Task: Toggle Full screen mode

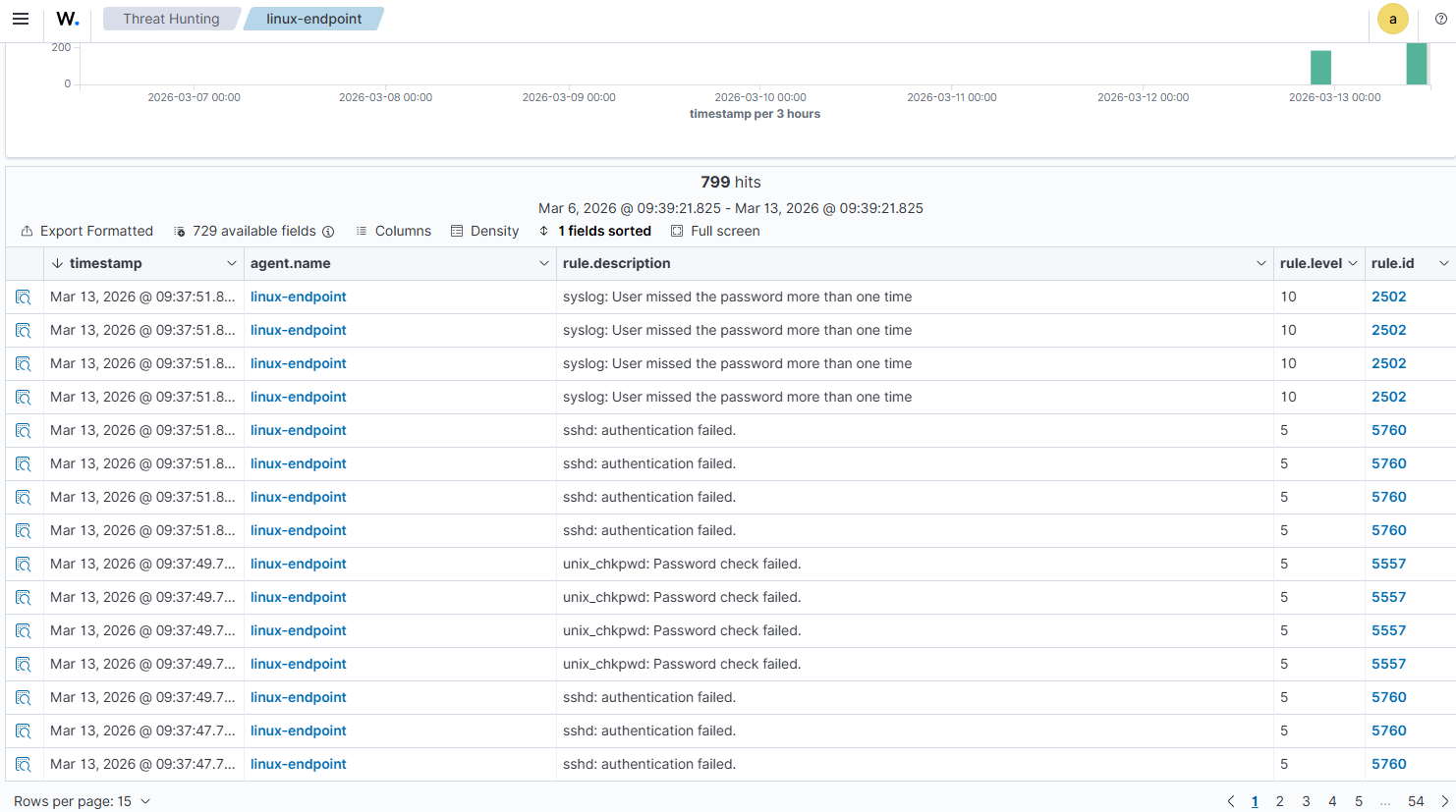Action: coord(715,231)
